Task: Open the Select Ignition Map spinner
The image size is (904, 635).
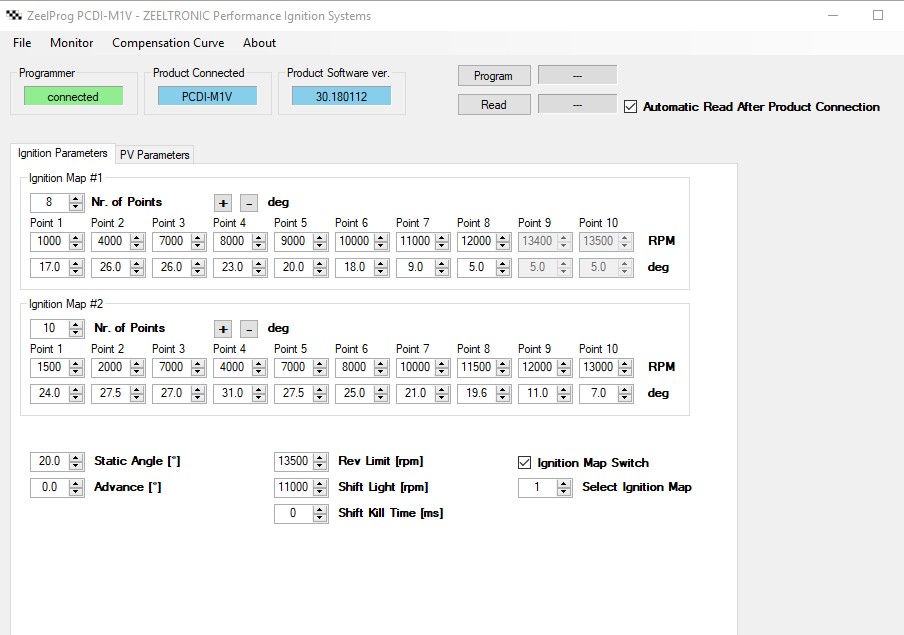Action: pyautogui.click(x=564, y=488)
